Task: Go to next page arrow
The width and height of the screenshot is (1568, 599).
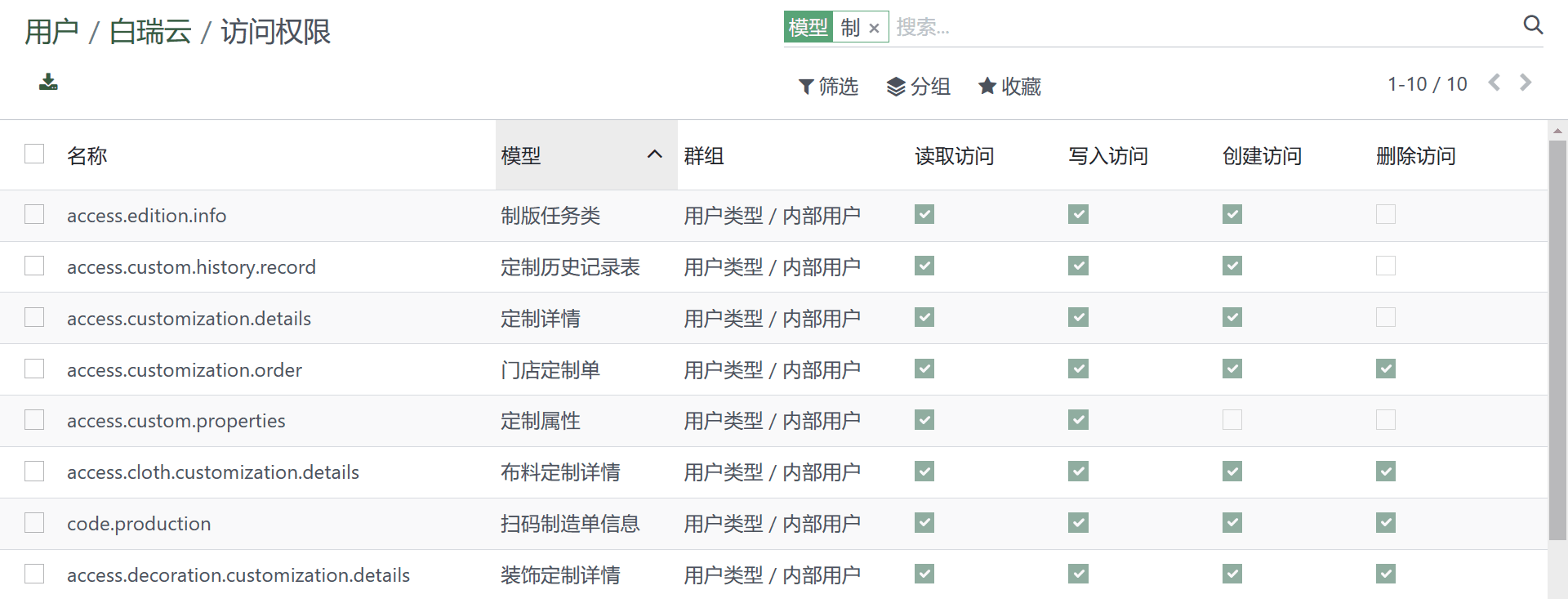Action: point(1525,83)
